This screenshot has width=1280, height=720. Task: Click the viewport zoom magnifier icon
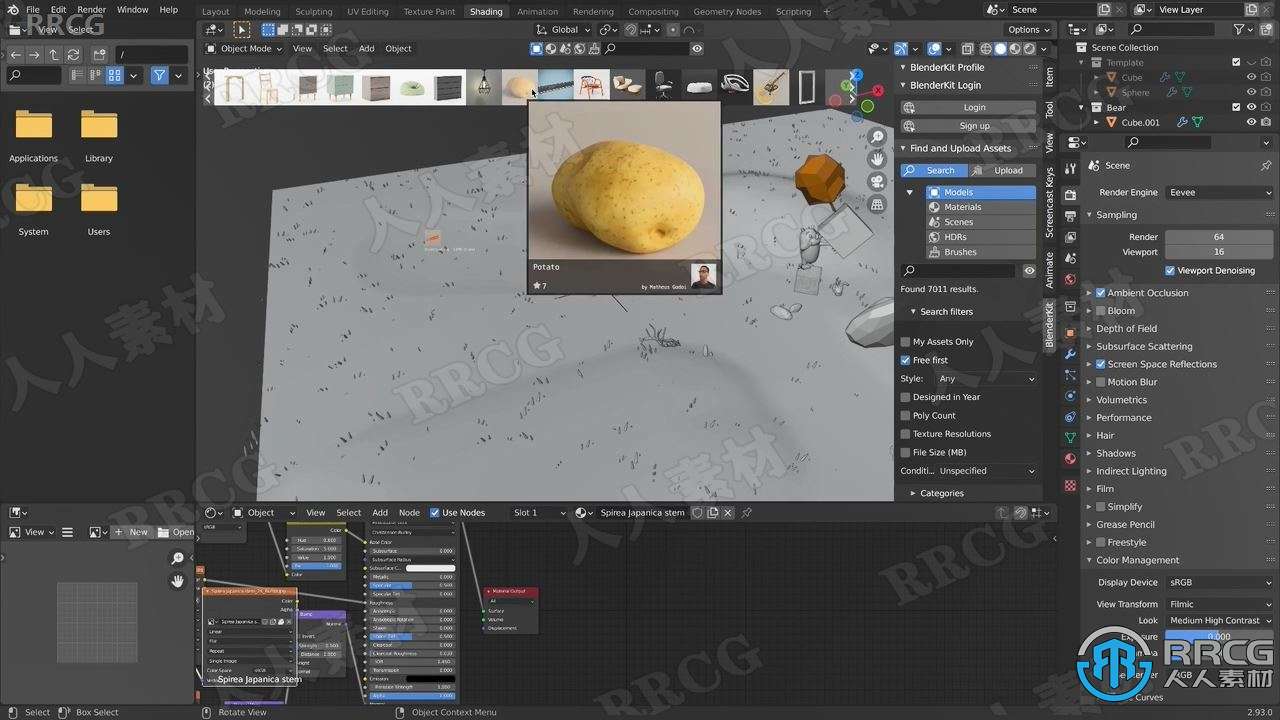[x=877, y=137]
